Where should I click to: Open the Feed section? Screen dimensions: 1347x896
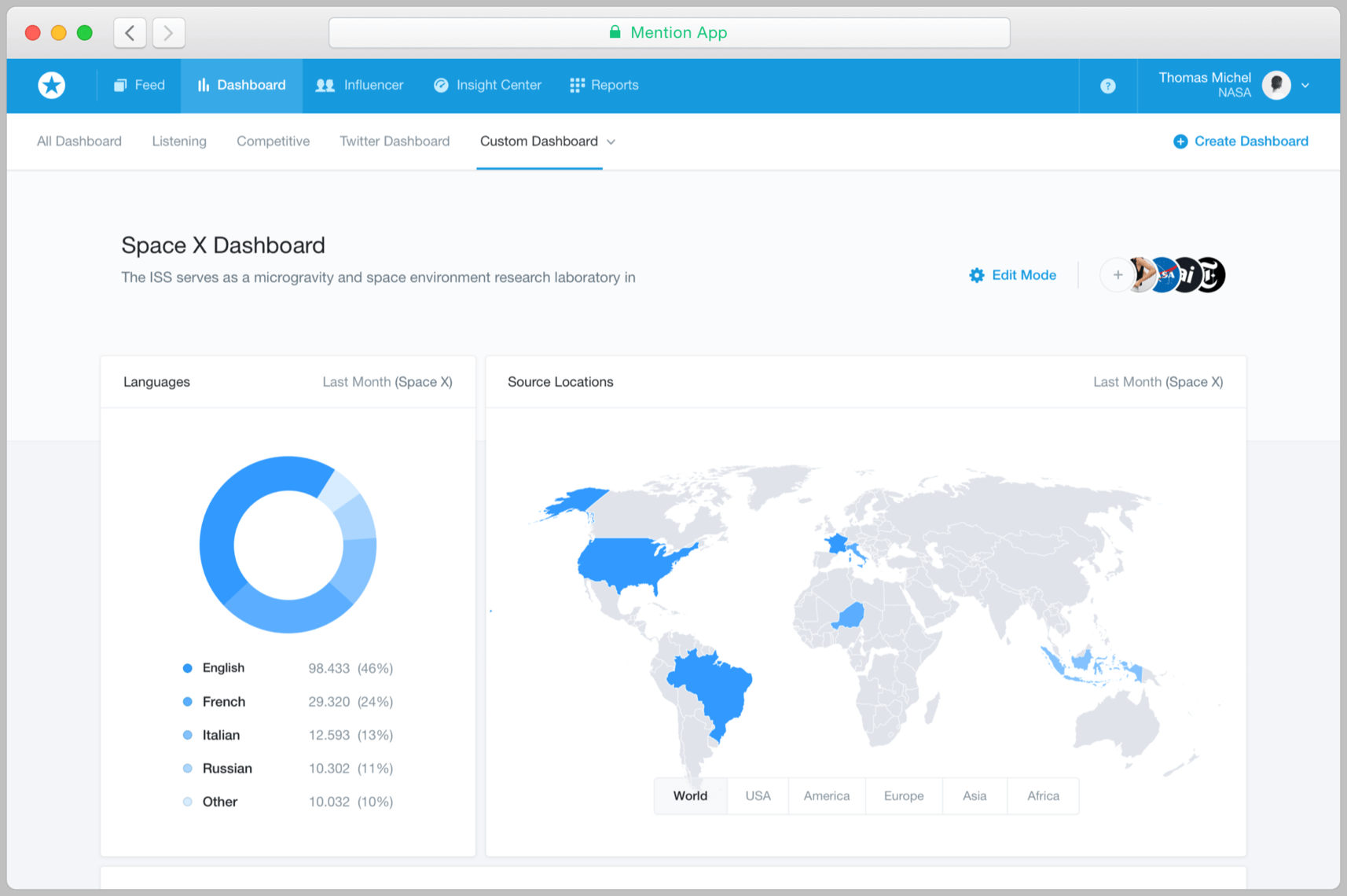[x=139, y=85]
